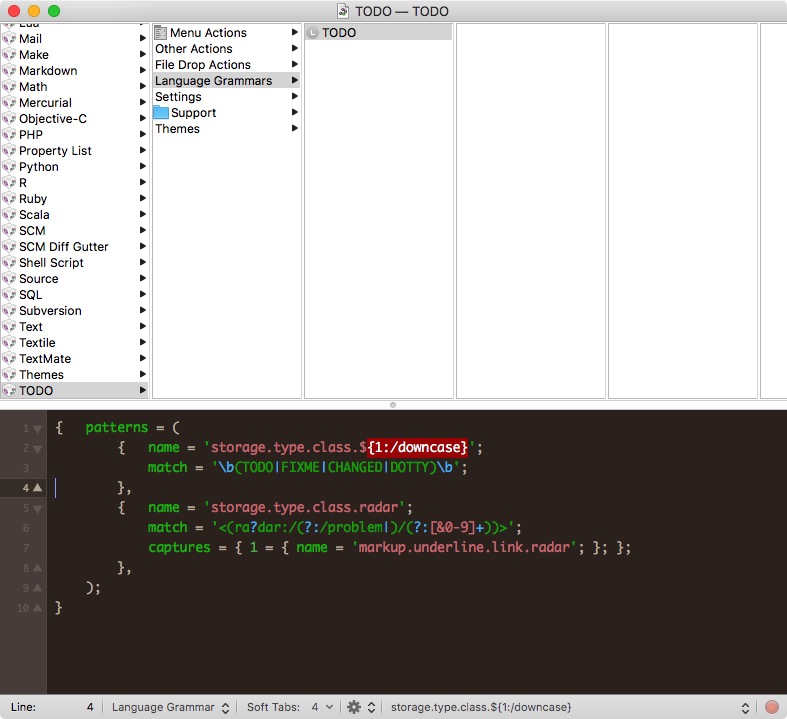Click the TextMate bundle icon

coord(9,359)
